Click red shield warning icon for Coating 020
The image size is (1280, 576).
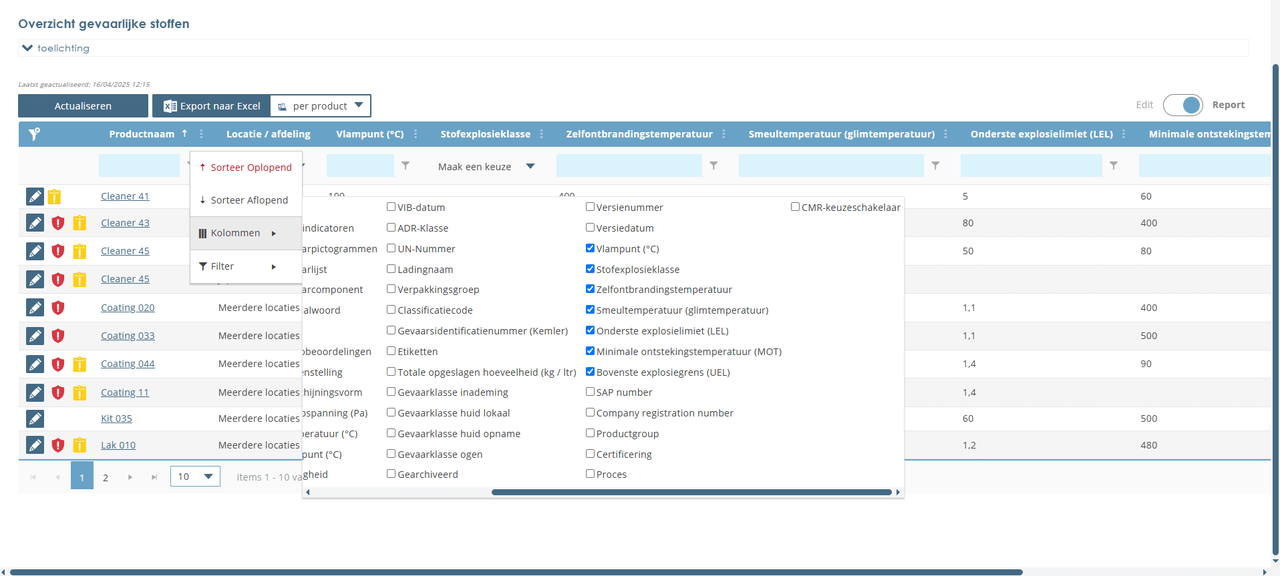click(x=58, y=308)
